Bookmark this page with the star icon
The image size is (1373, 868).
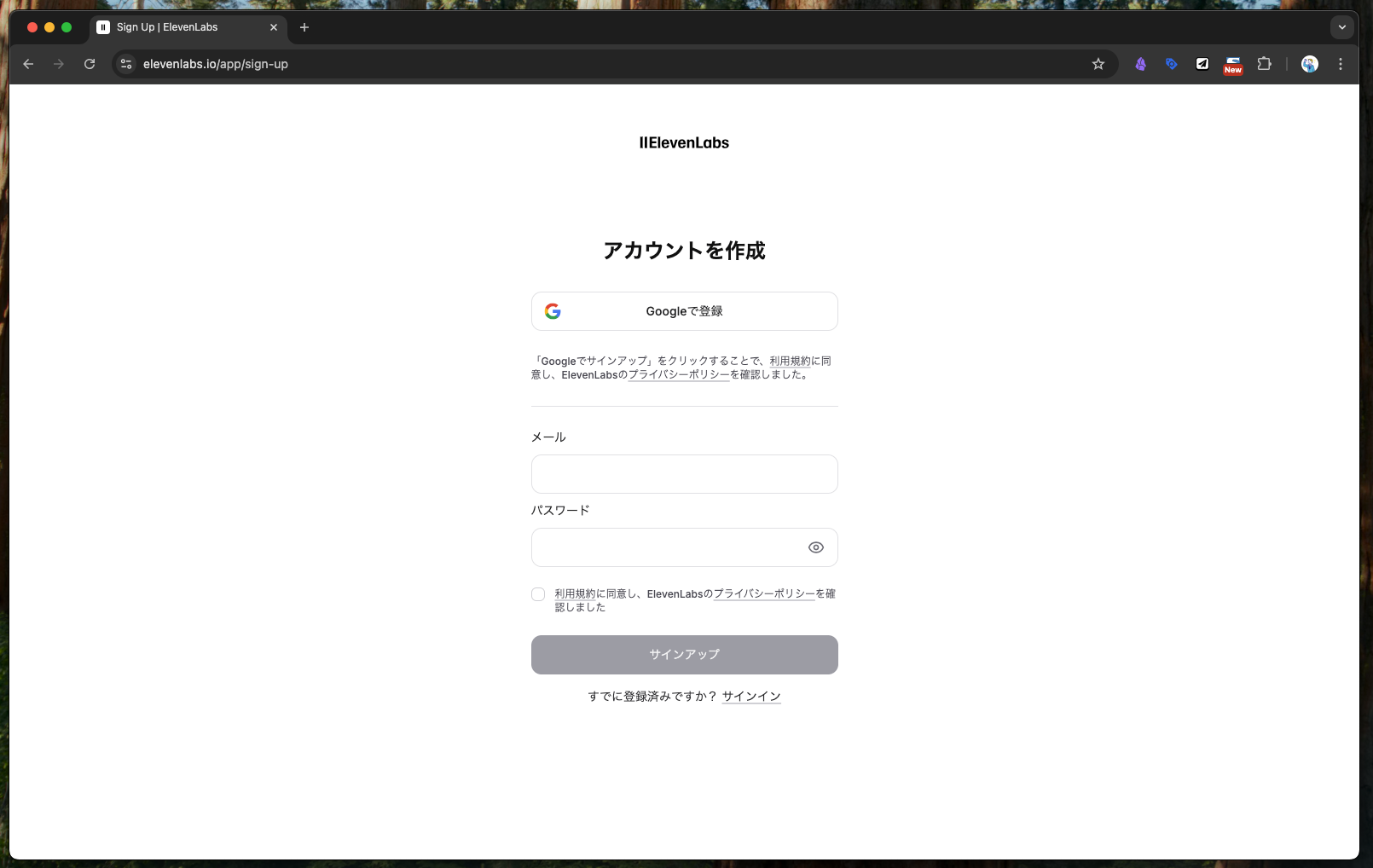pyautogui.click(x=1098, y=64)
